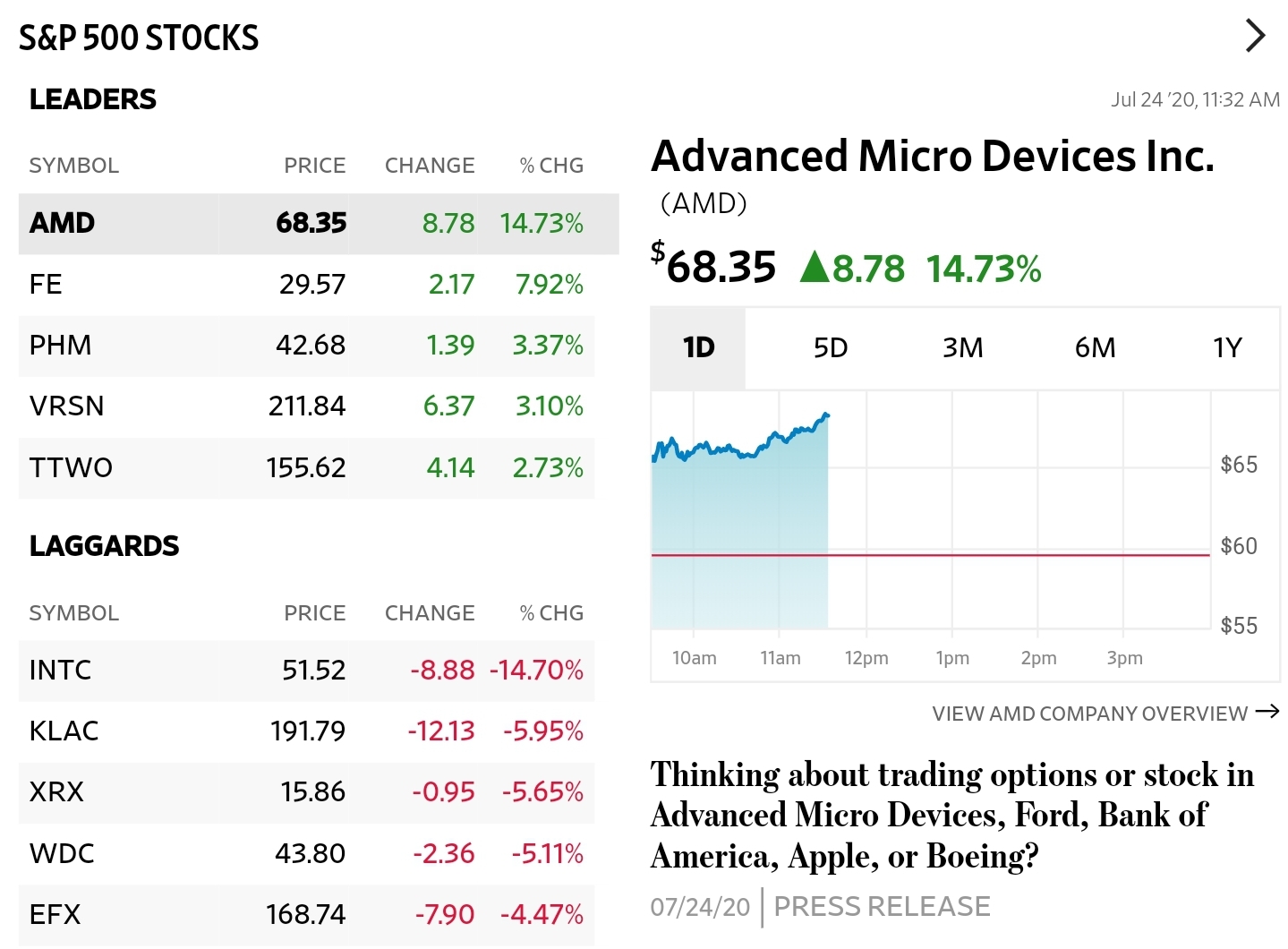Viewport: 1288px width, 949px height.
Task: Select the KLAC laggard row
Action: [307, 731]
